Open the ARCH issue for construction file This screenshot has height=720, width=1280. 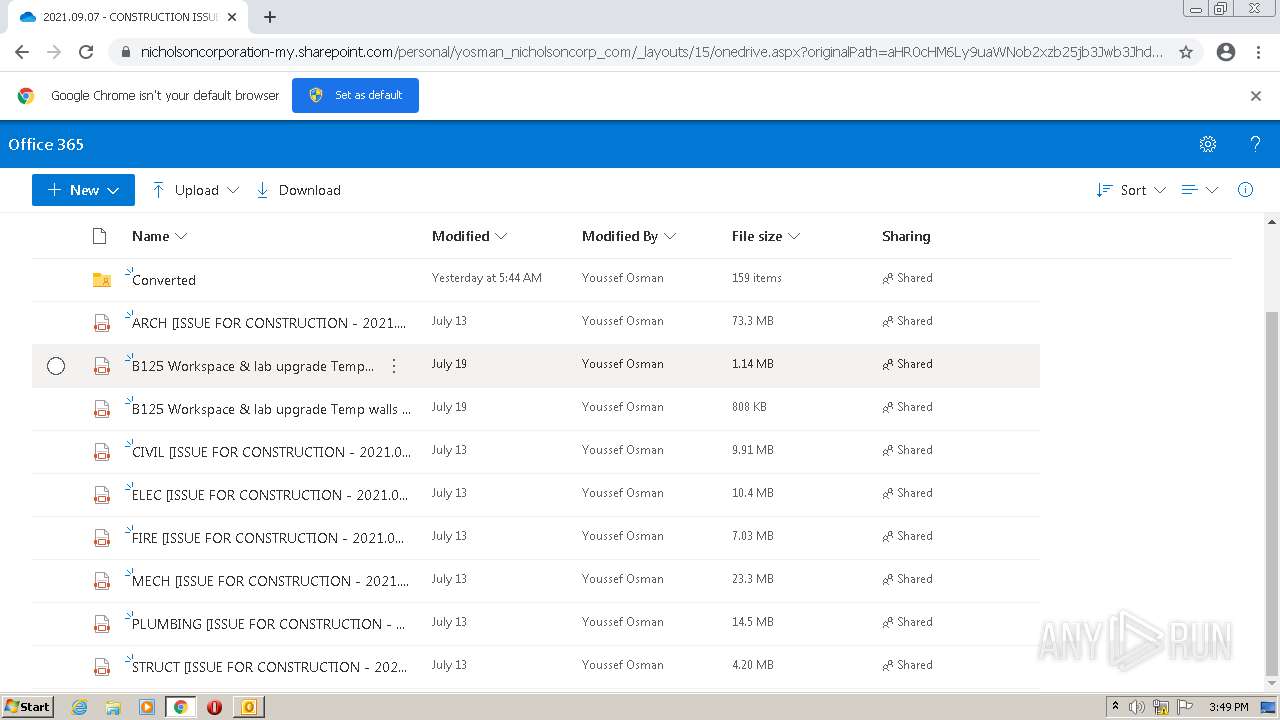[x=269, y=323]
